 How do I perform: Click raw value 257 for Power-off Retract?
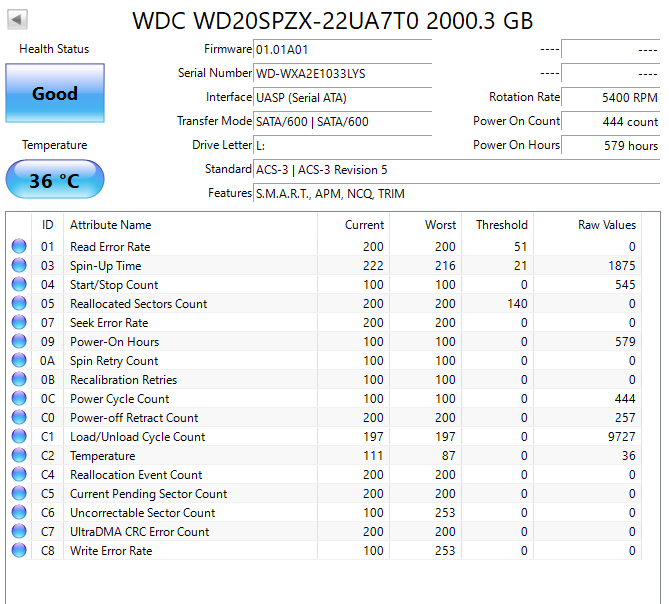point(625,418)
